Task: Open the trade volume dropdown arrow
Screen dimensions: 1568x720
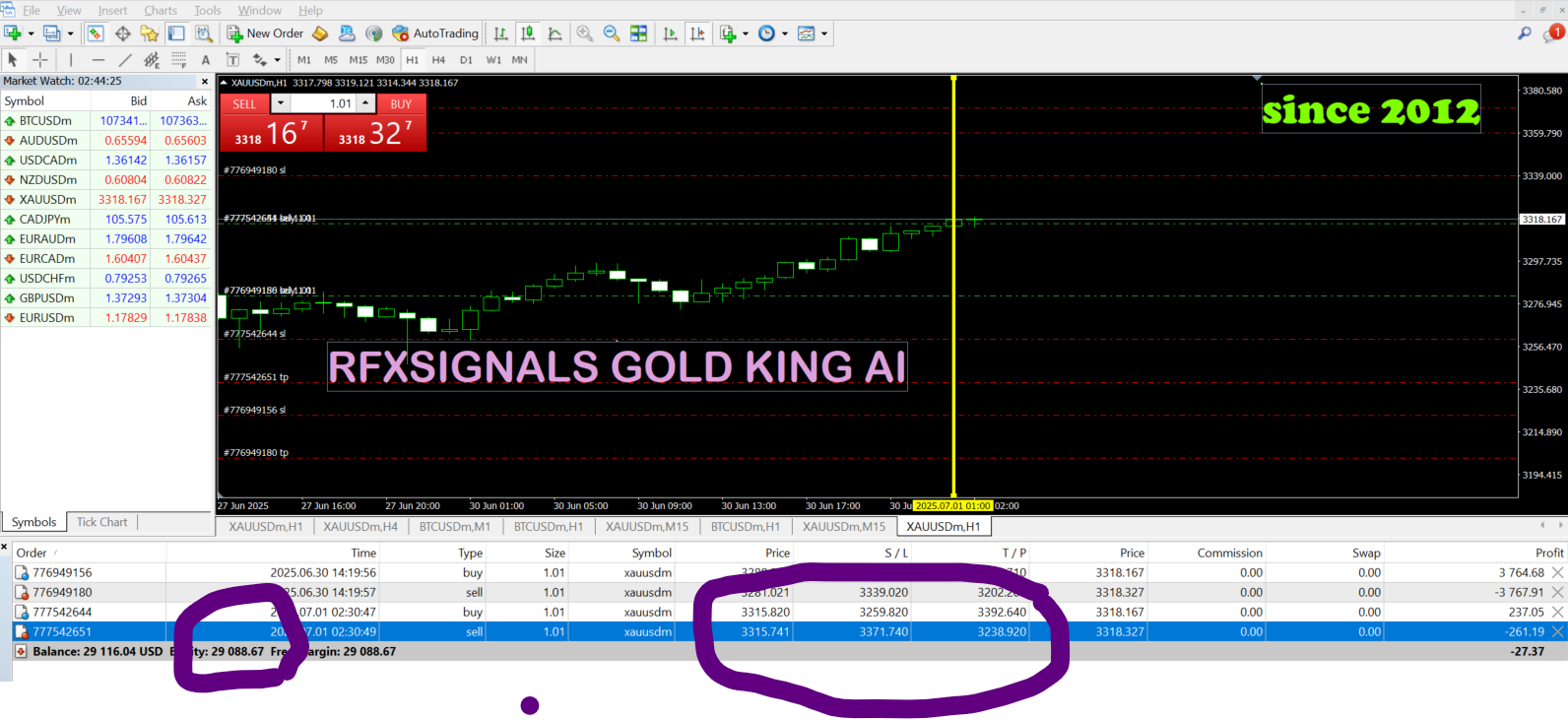Action: click(x=281, y=103)
